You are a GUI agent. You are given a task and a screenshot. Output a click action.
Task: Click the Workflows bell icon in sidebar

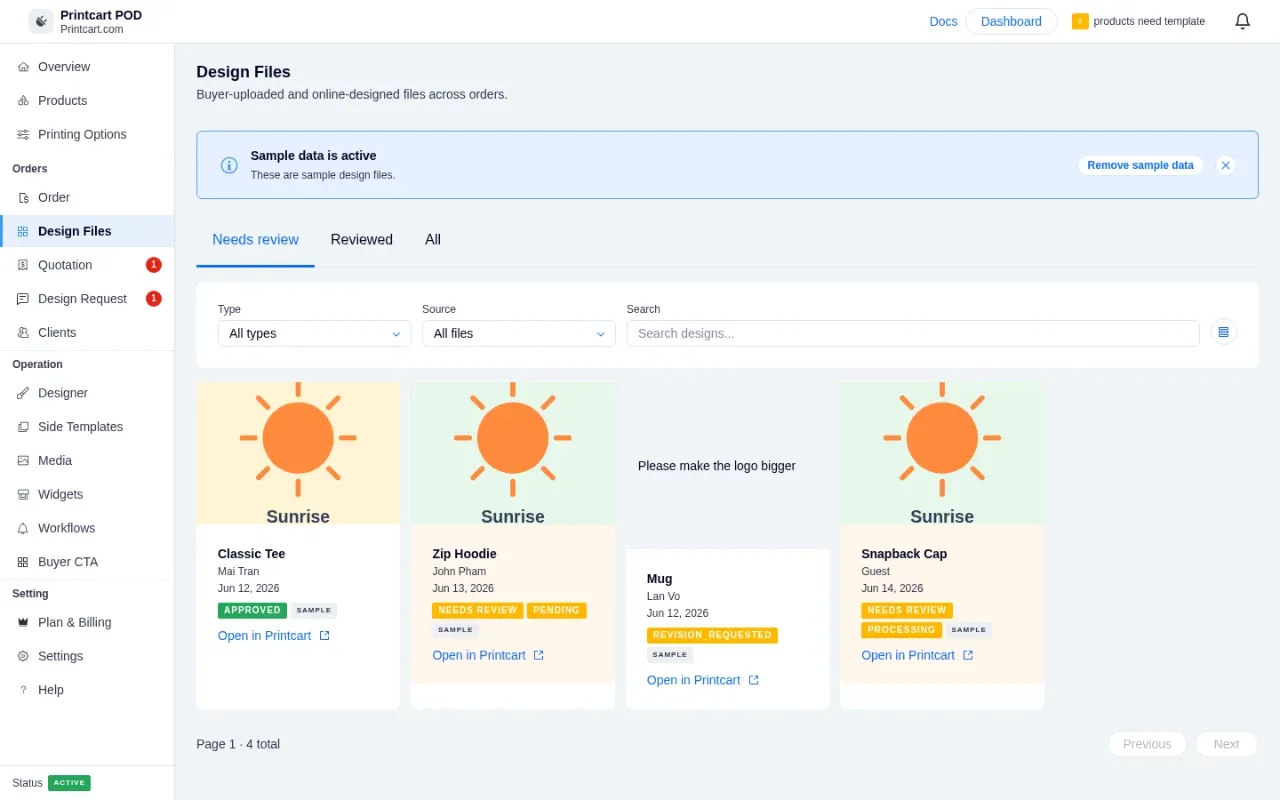(x=23, y=528)
